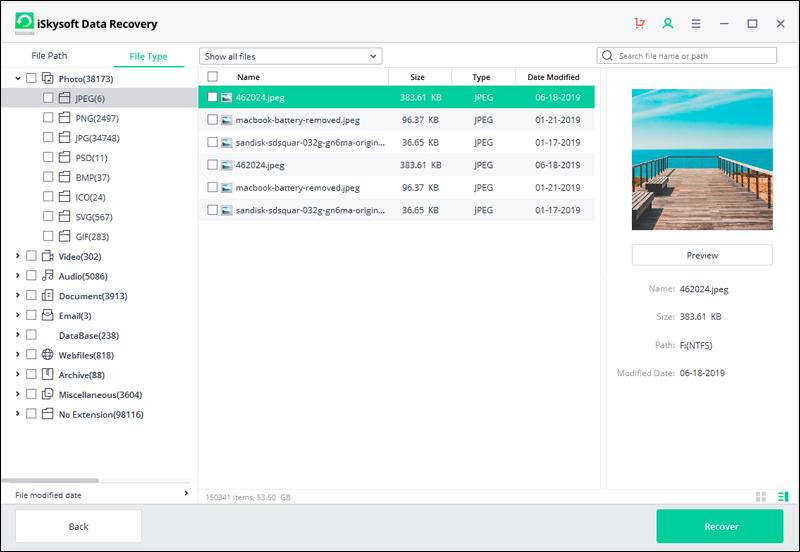Viewport: 800px width, 552px height.
Task: Sort by the Name column header
Action: pyautogui.click(x=248, y=77)
